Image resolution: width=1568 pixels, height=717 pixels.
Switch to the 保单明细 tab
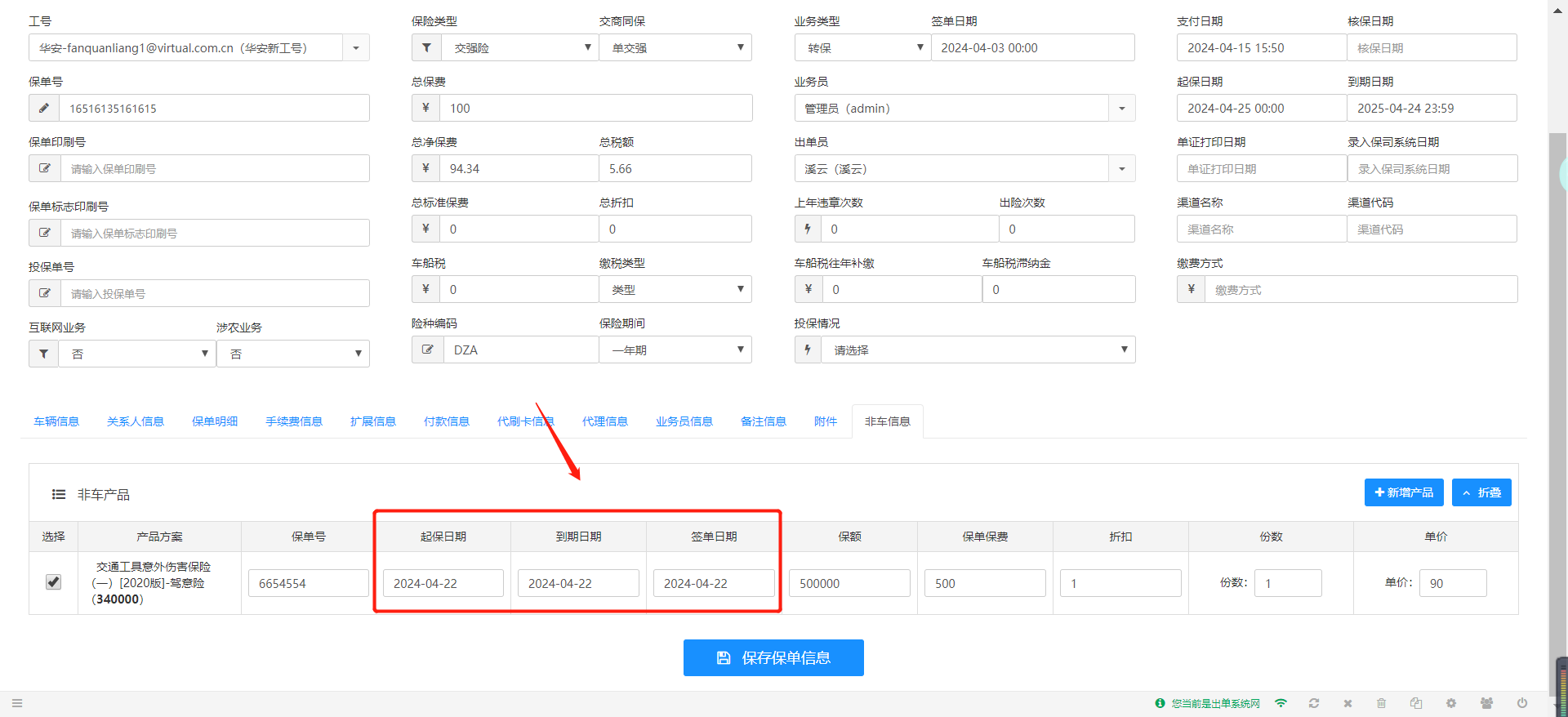[215, 421]
